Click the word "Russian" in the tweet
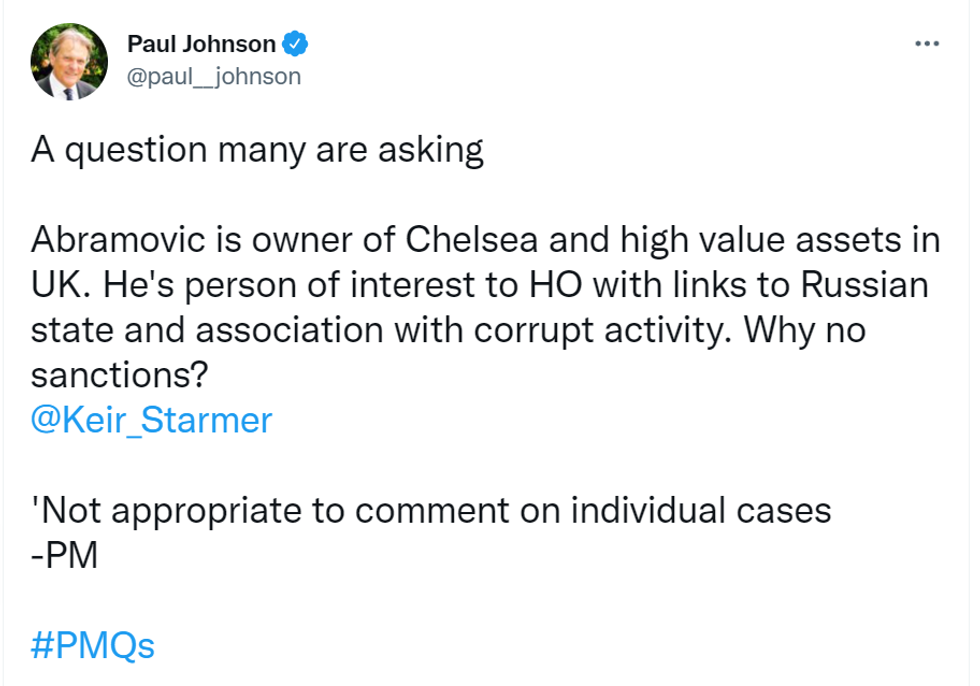Screen dimensions: 980x686 pos(865,285)
